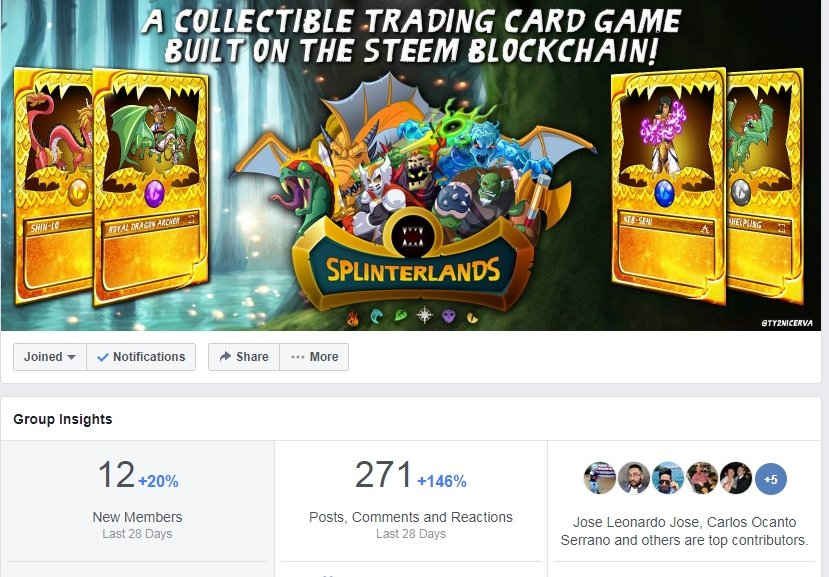Open the Group Insights header

(63, 419)
